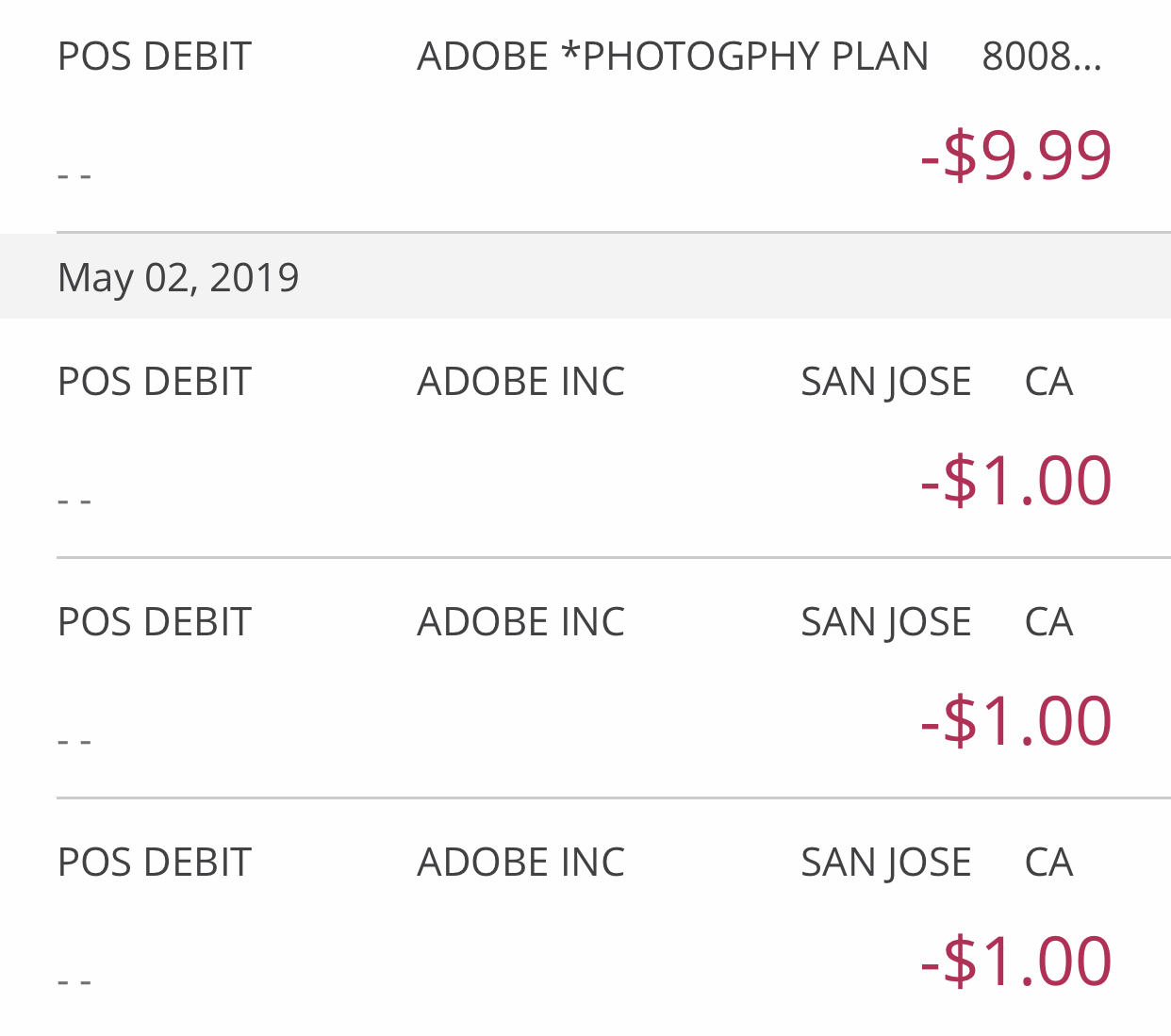
Task: Open the Adobe Photography Plan transaction
Action: [x=672, y=57]
